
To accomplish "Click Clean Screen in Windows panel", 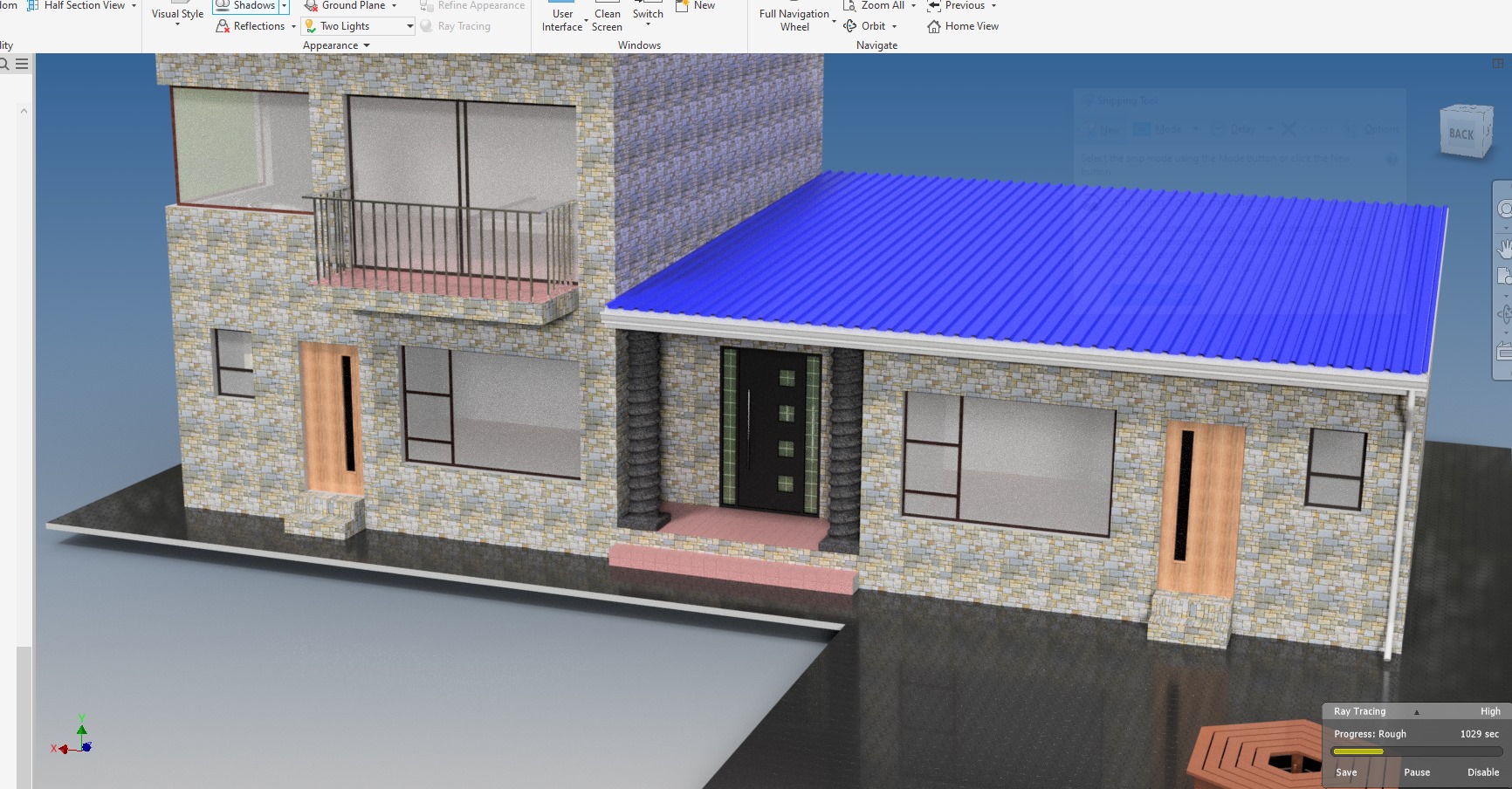I will pos(607,19).
